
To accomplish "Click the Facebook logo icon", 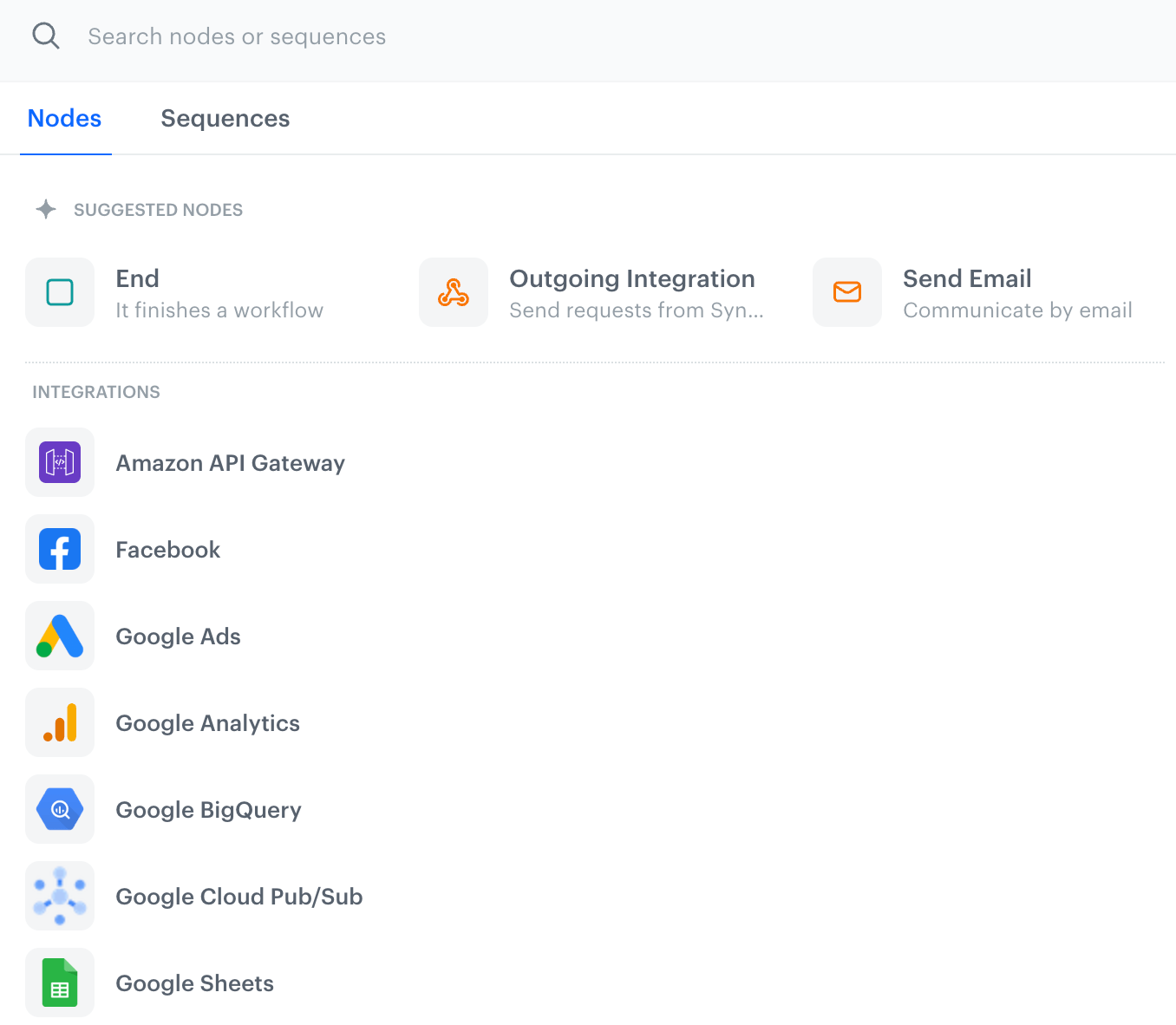I will click(60, 549).
